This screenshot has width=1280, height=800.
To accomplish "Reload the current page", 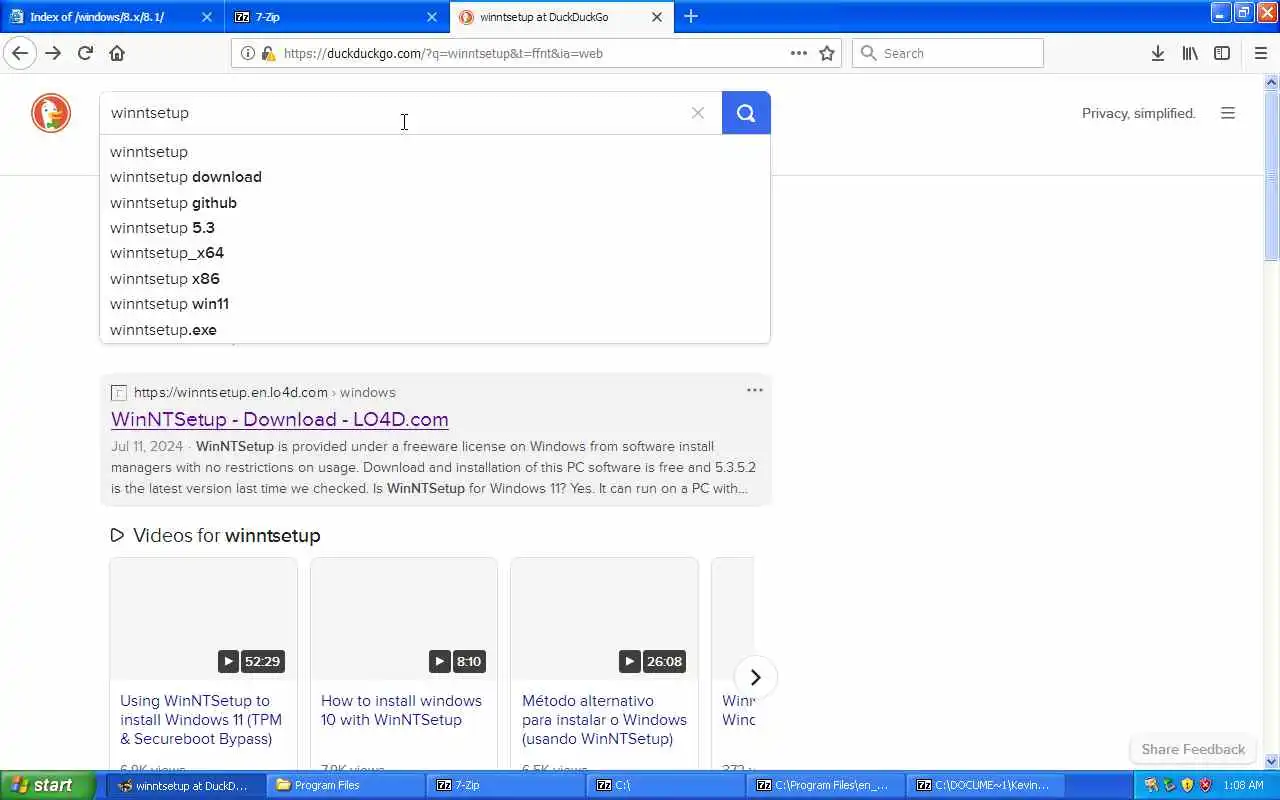I will [85, 53].
